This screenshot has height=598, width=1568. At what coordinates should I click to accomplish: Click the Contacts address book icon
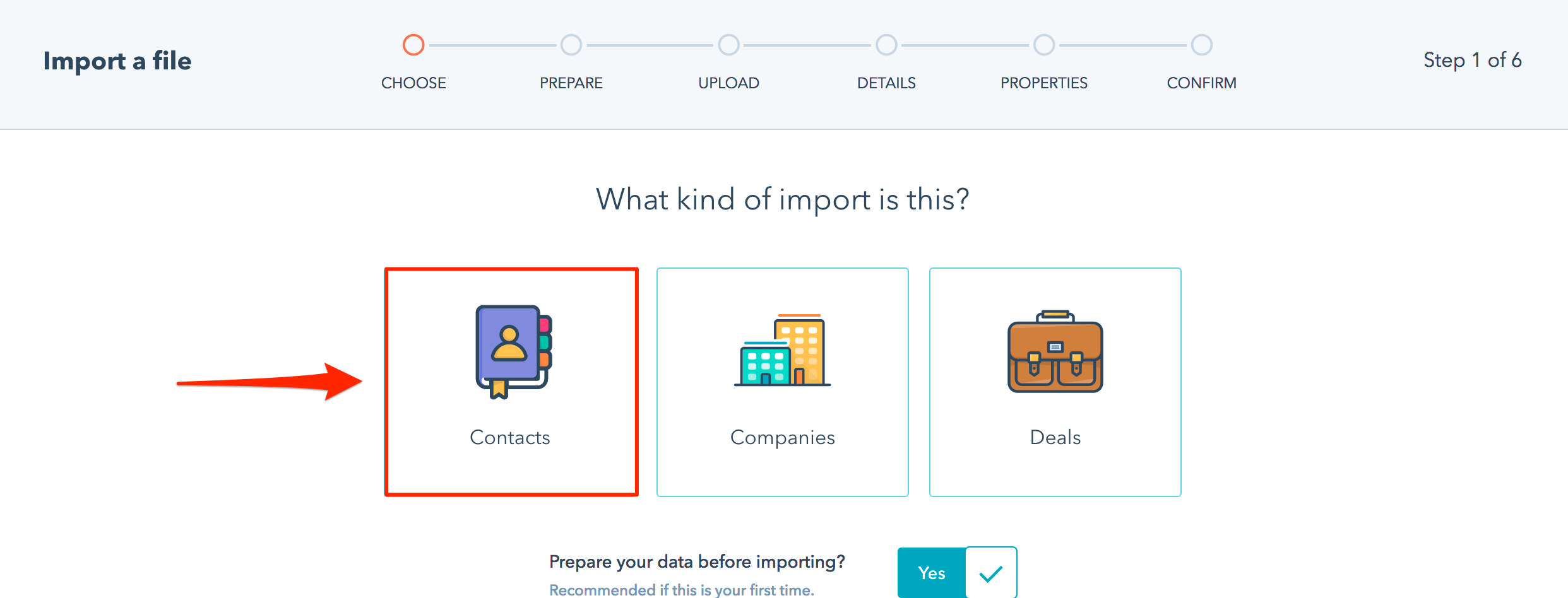pos(514,352)
